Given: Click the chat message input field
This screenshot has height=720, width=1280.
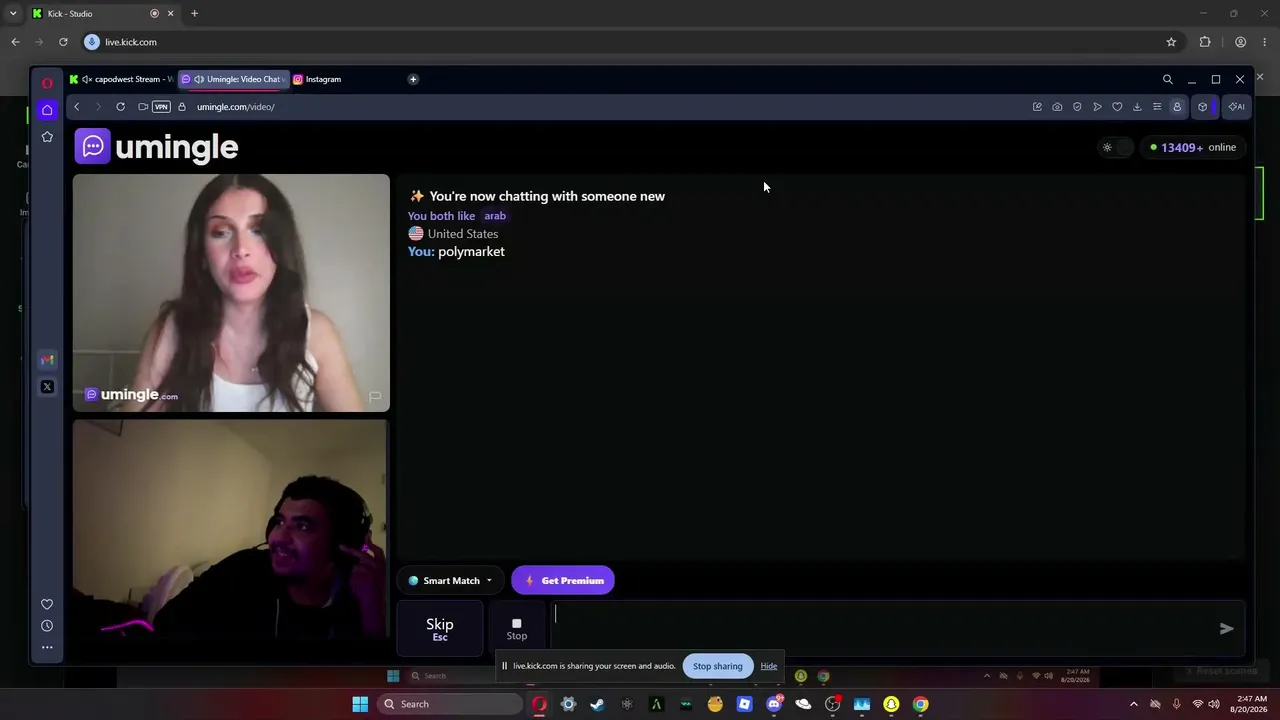Looking at the screenshot, I should 880,628.
